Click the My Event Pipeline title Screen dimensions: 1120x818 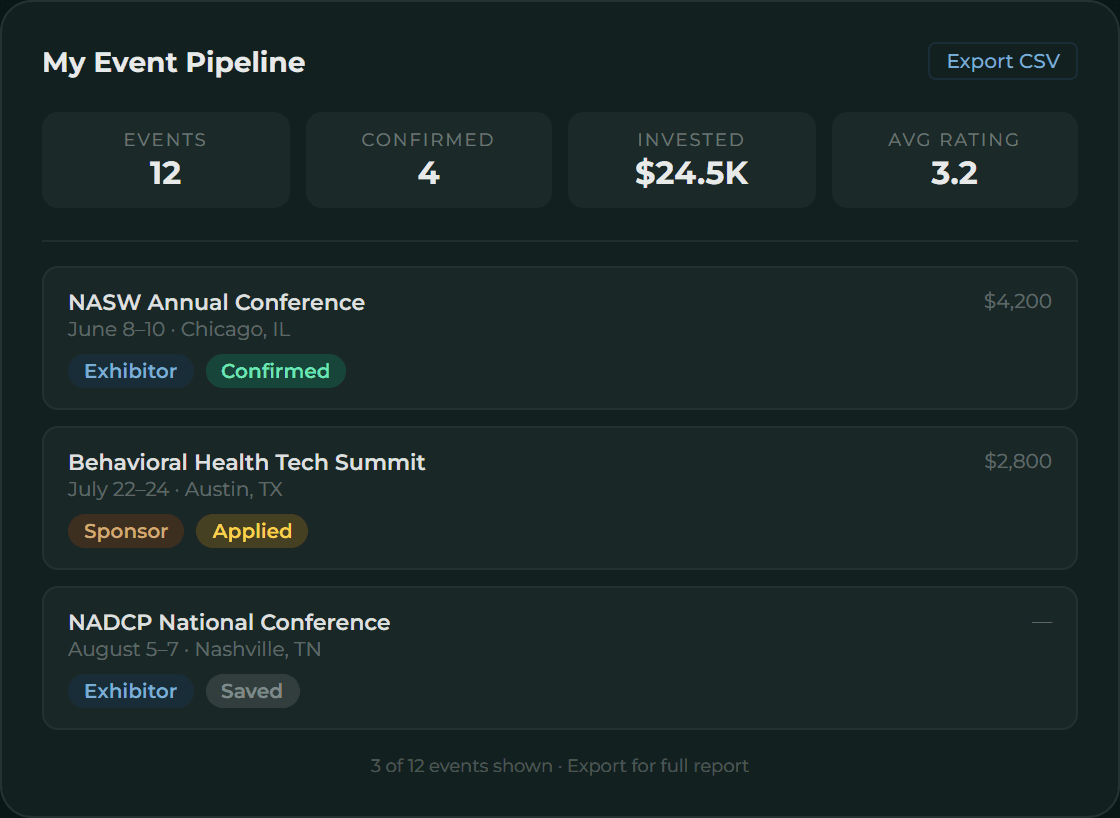coord(173,62)
